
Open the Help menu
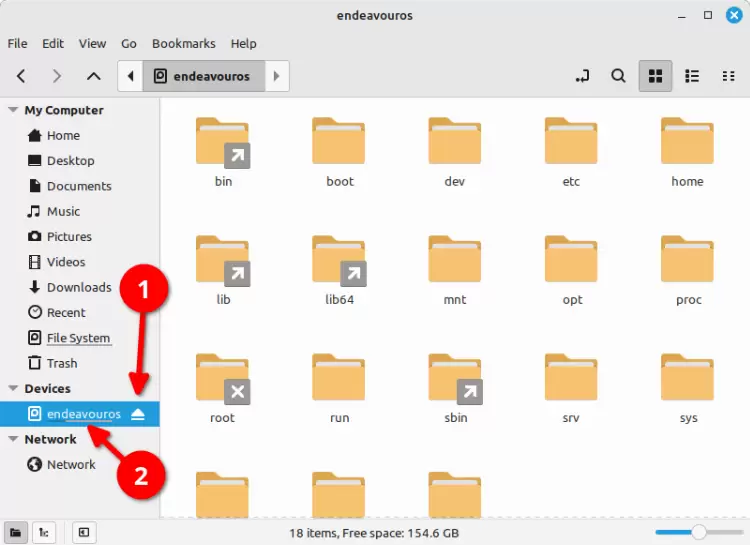tap(243, 44)
